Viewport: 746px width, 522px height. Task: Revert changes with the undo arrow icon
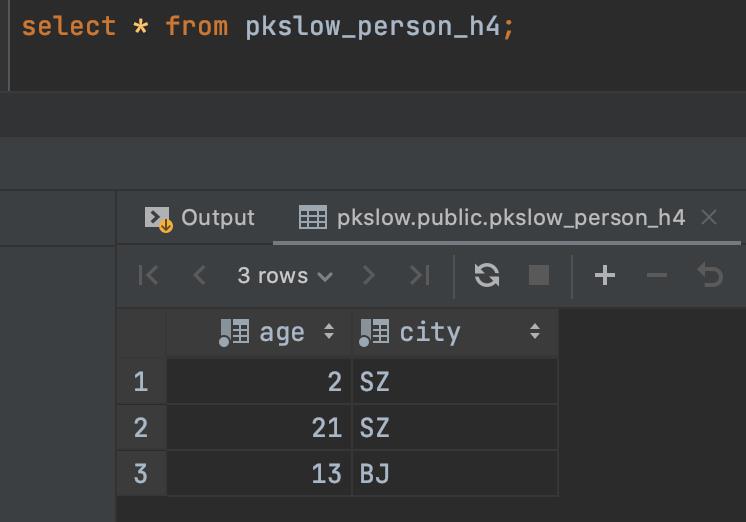pos(710,276)
